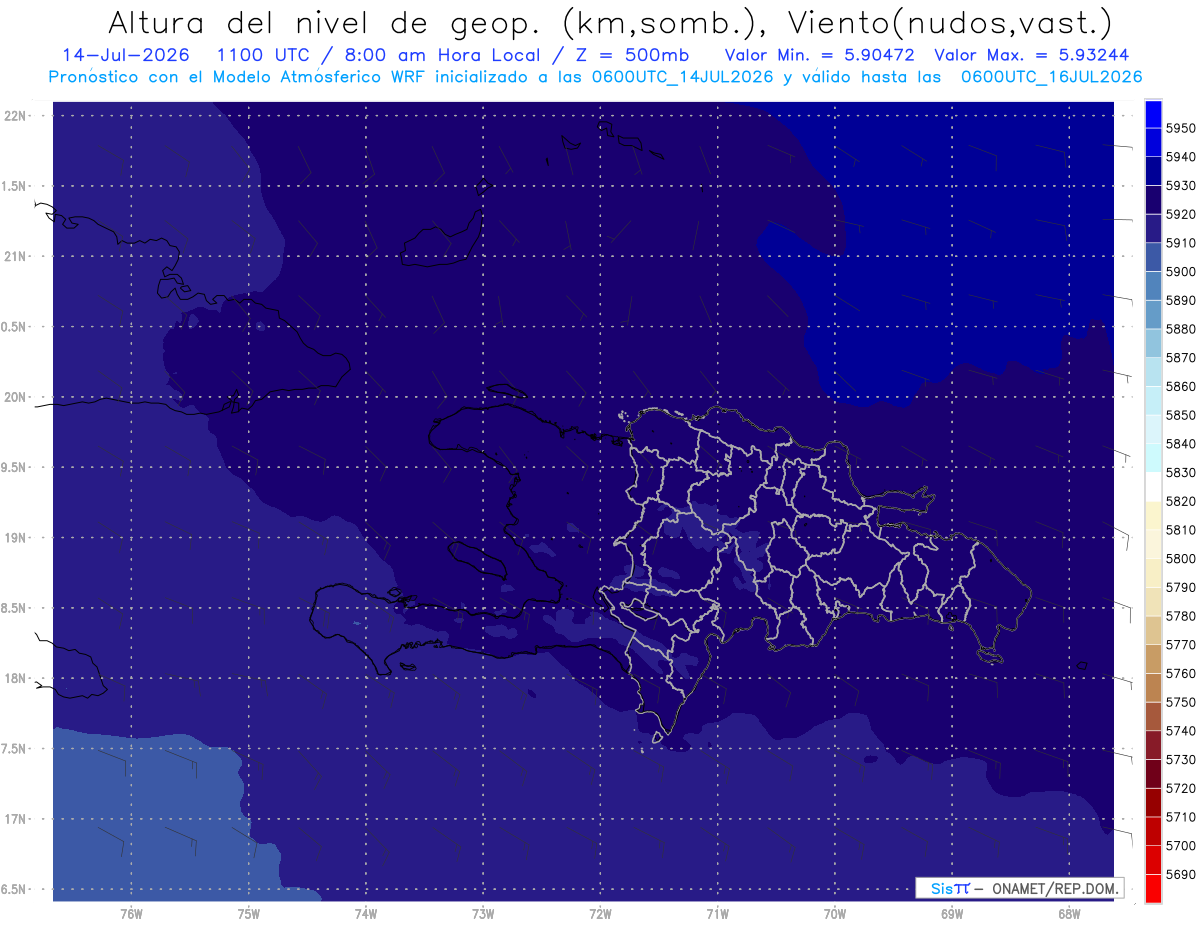Click the 17N latitude label
Image resolution: width=1200 pixels, height=927 pixels.
[x=15, y=819]
